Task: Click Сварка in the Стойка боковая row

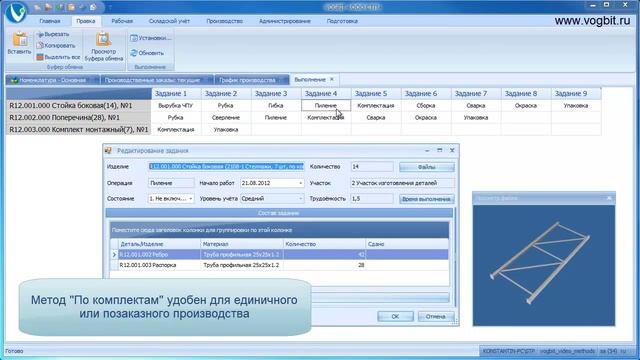Action: pos(476,105)
